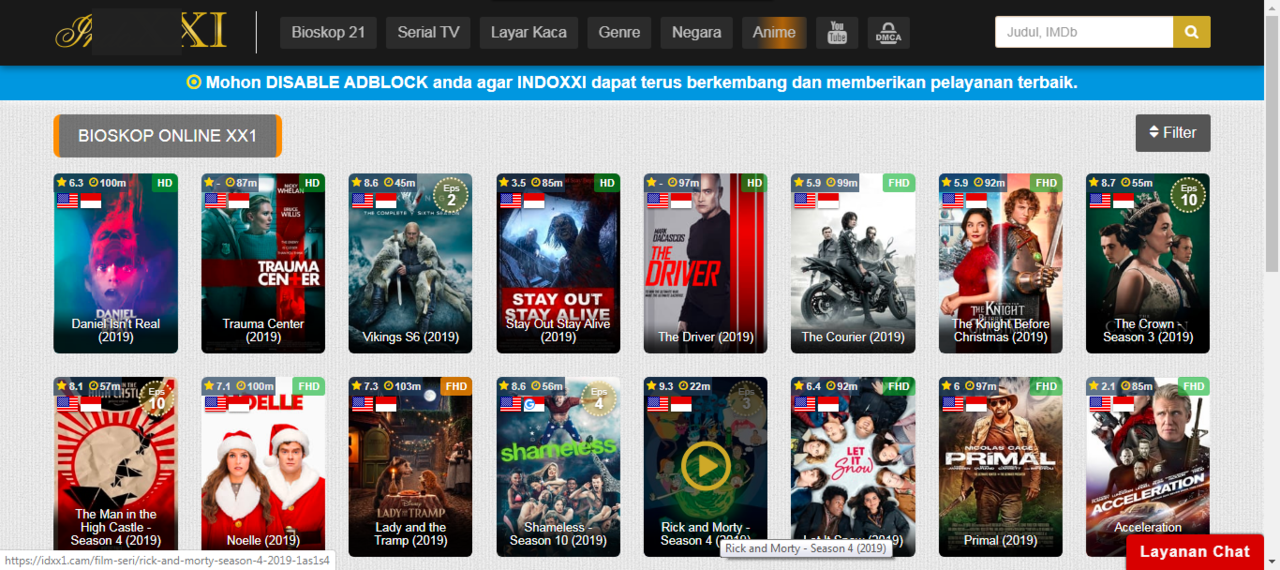This screenshot has height=570, width=1280.
Task: Open Stay Out Stay Alive (2019) poster
Action: coord(558,263)
